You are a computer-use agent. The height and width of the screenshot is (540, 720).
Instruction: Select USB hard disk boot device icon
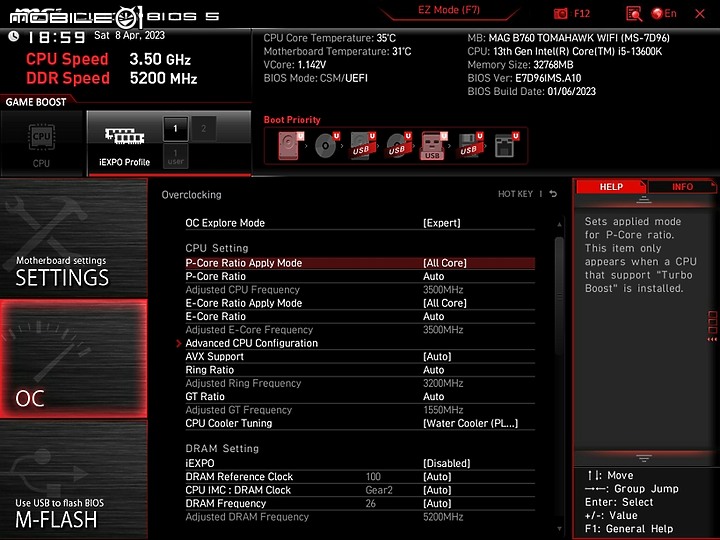coord(362,146)
